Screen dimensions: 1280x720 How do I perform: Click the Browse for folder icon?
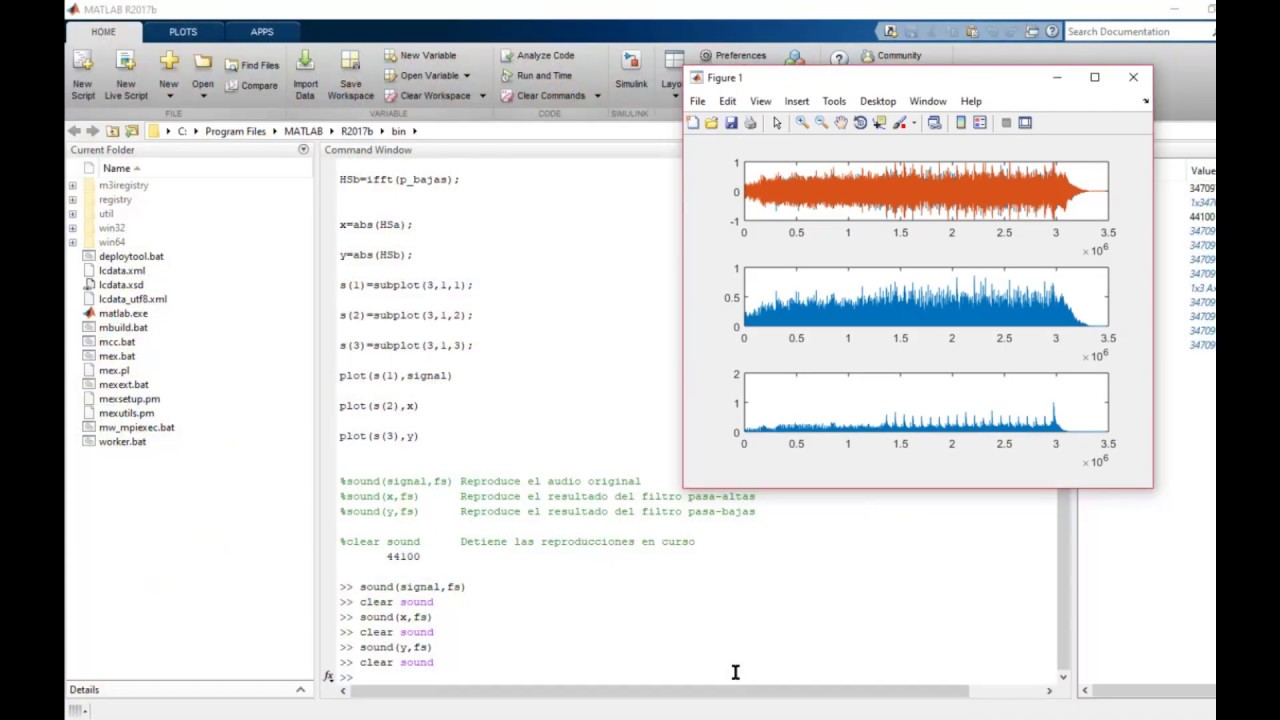(x=131, y=131)
